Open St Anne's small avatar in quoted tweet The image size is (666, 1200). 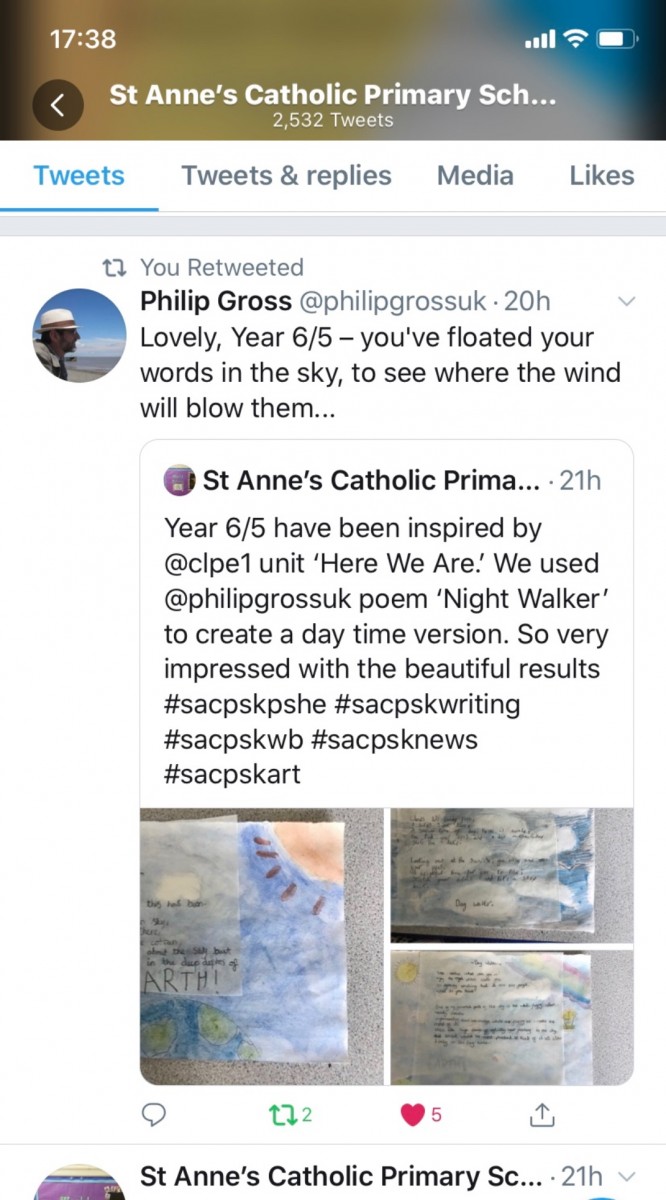(x=178, y=480)
